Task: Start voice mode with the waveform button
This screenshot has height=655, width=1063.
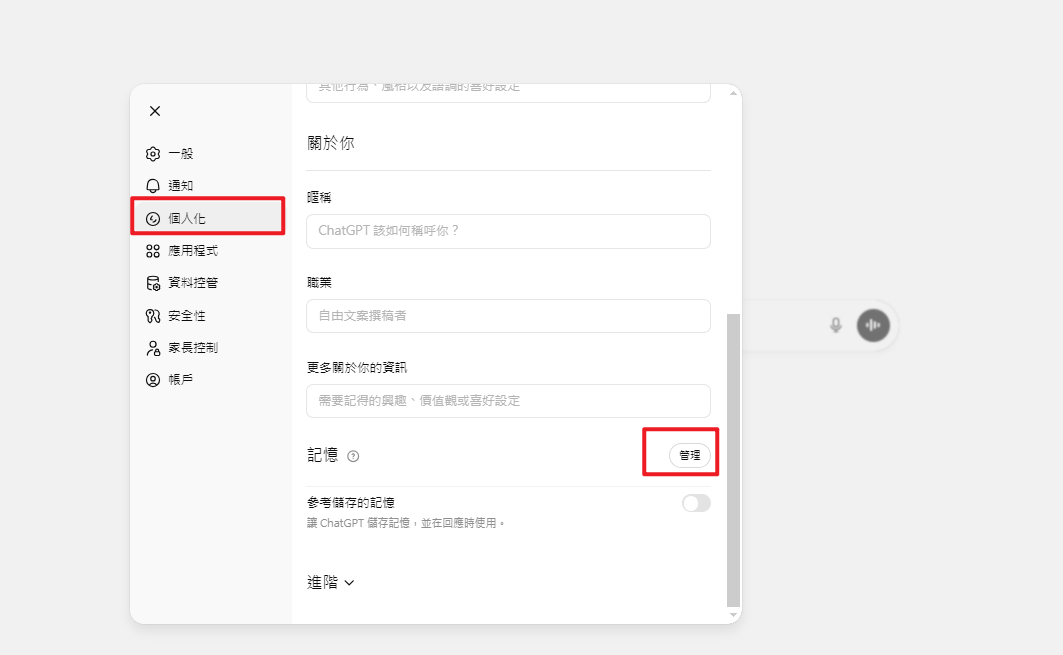Action: pos(873,325)
